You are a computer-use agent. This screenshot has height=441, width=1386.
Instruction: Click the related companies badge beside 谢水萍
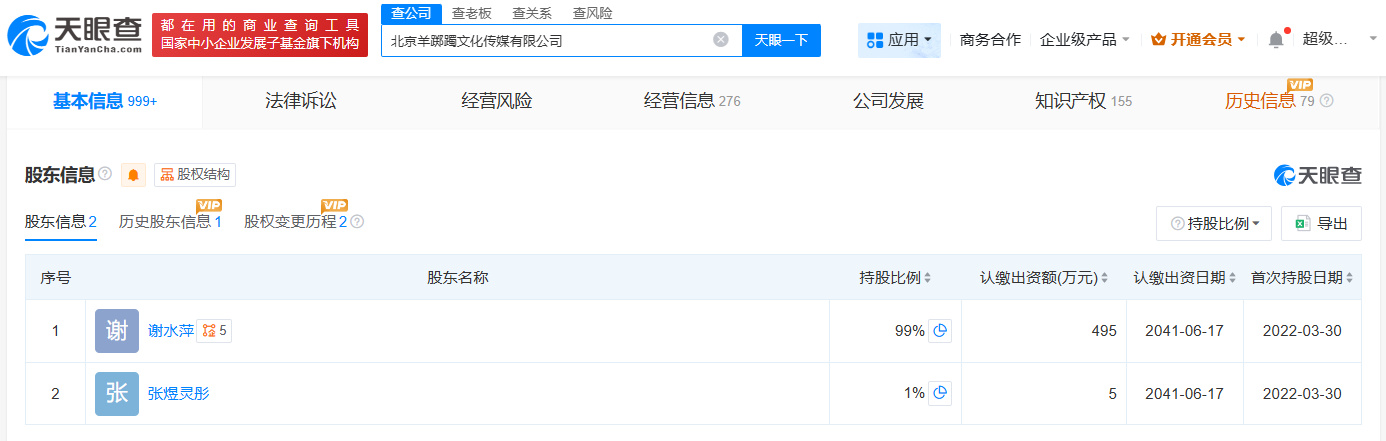(x=214, y=331)
